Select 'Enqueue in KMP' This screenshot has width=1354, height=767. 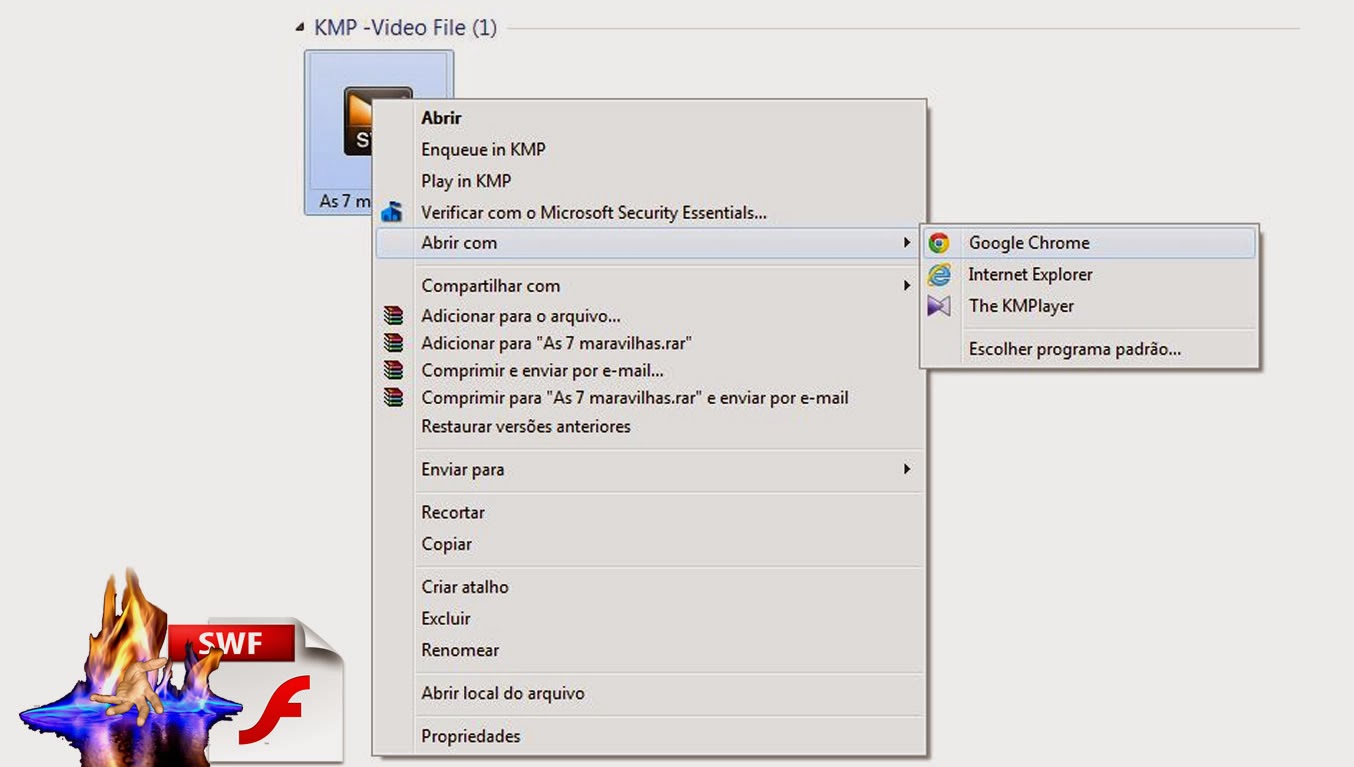483,150
